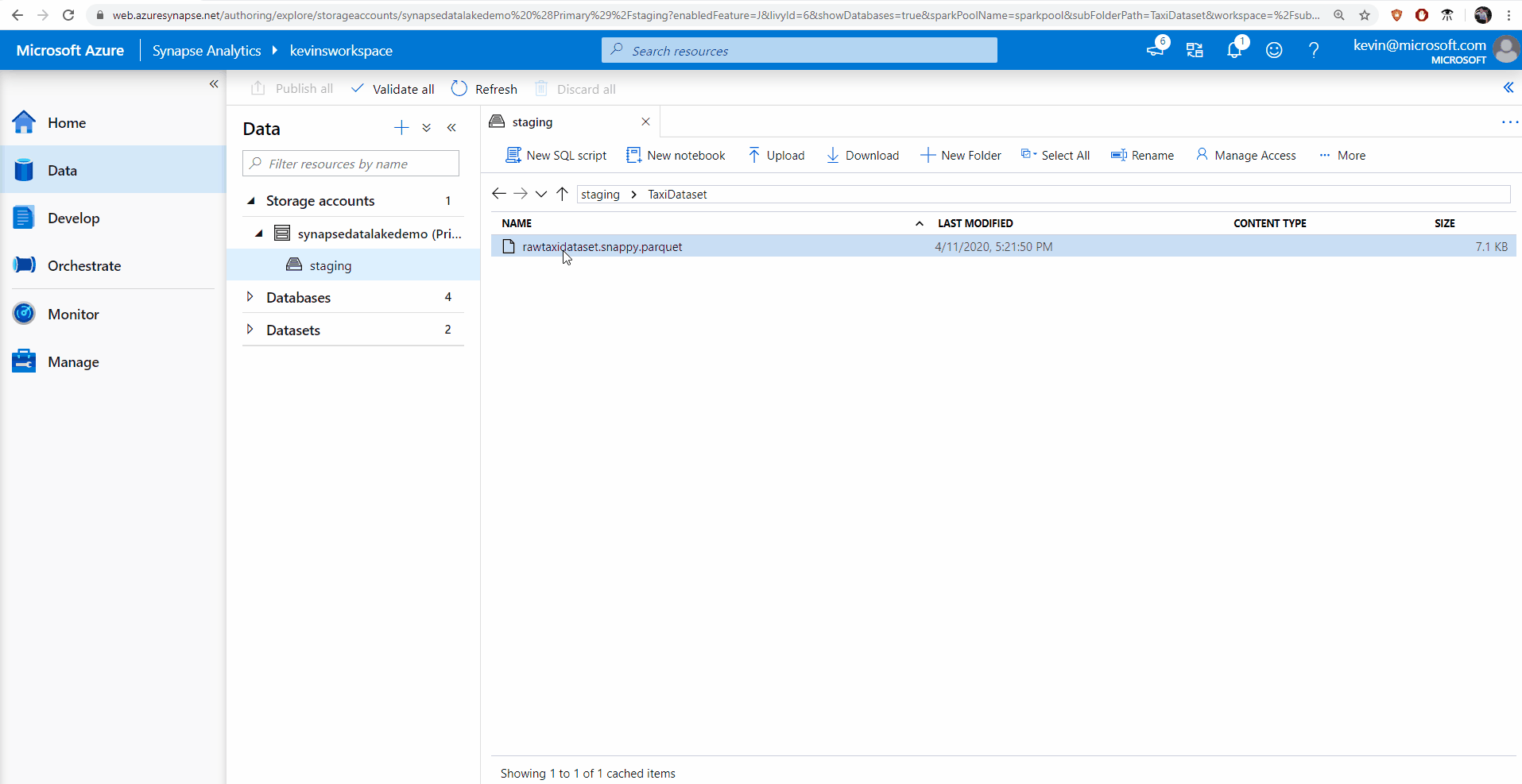The width and height of the screenshot is (1522, 784).
Task: Open Manage Access for the file
Action: [x=1245, y=156]
